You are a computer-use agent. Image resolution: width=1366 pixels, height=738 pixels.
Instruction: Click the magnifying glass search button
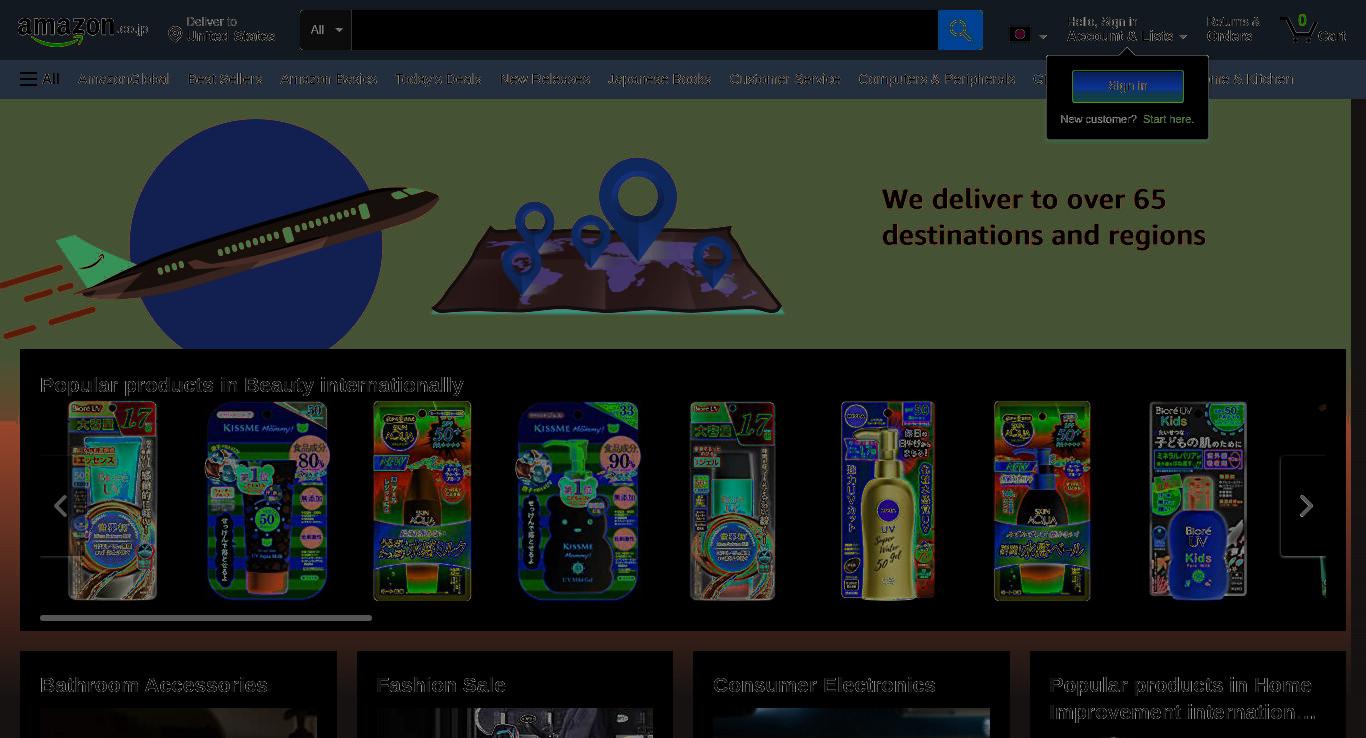click(960, 30)
